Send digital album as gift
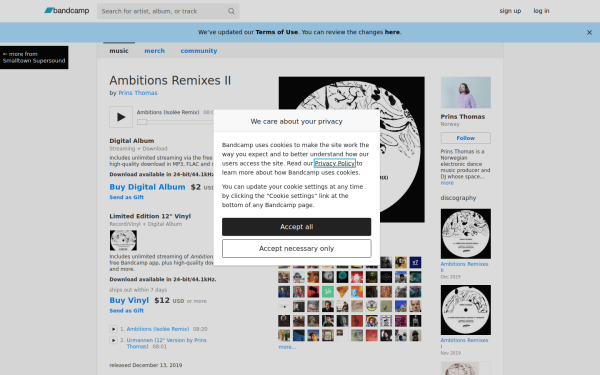The image size is (600, 375). (x=127, y=197)
